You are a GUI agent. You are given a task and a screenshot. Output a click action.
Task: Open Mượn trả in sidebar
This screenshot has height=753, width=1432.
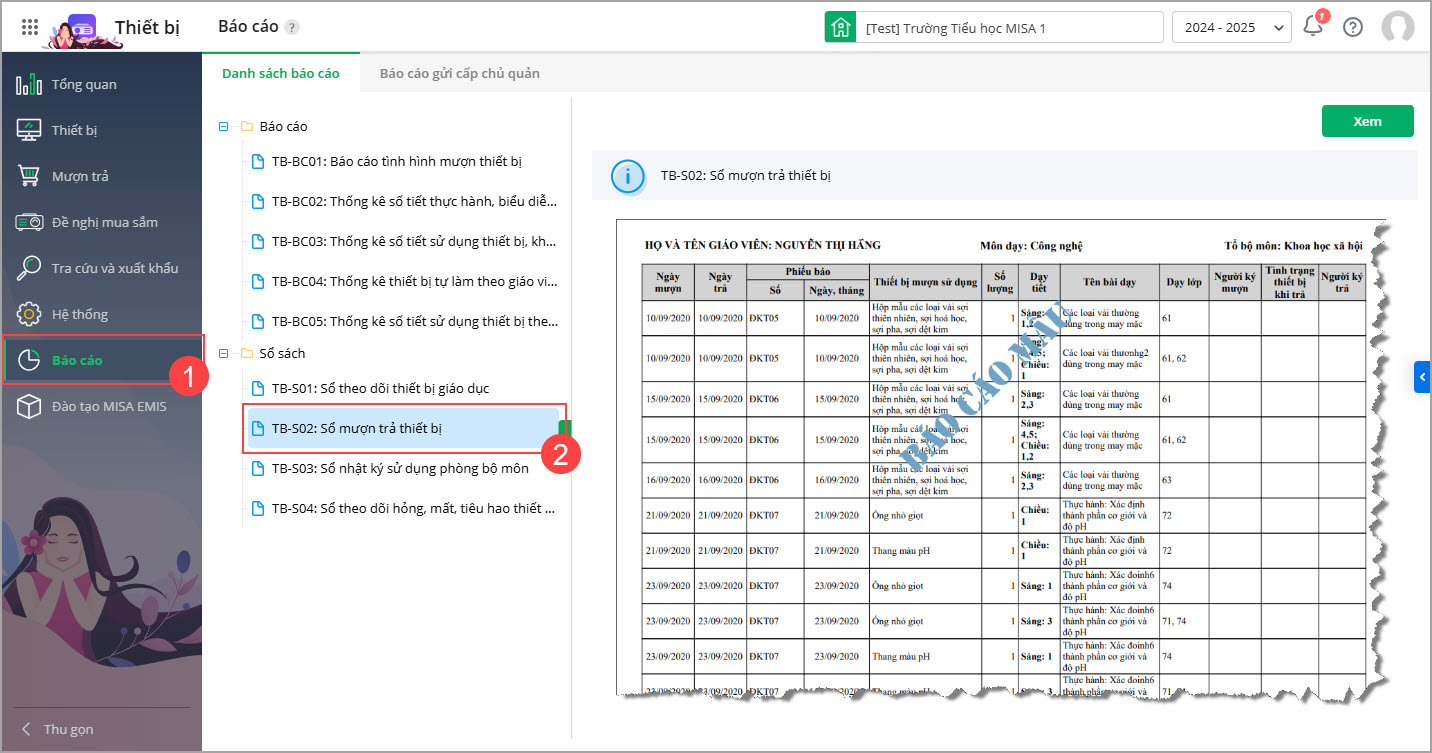click(x=101, y=176)
